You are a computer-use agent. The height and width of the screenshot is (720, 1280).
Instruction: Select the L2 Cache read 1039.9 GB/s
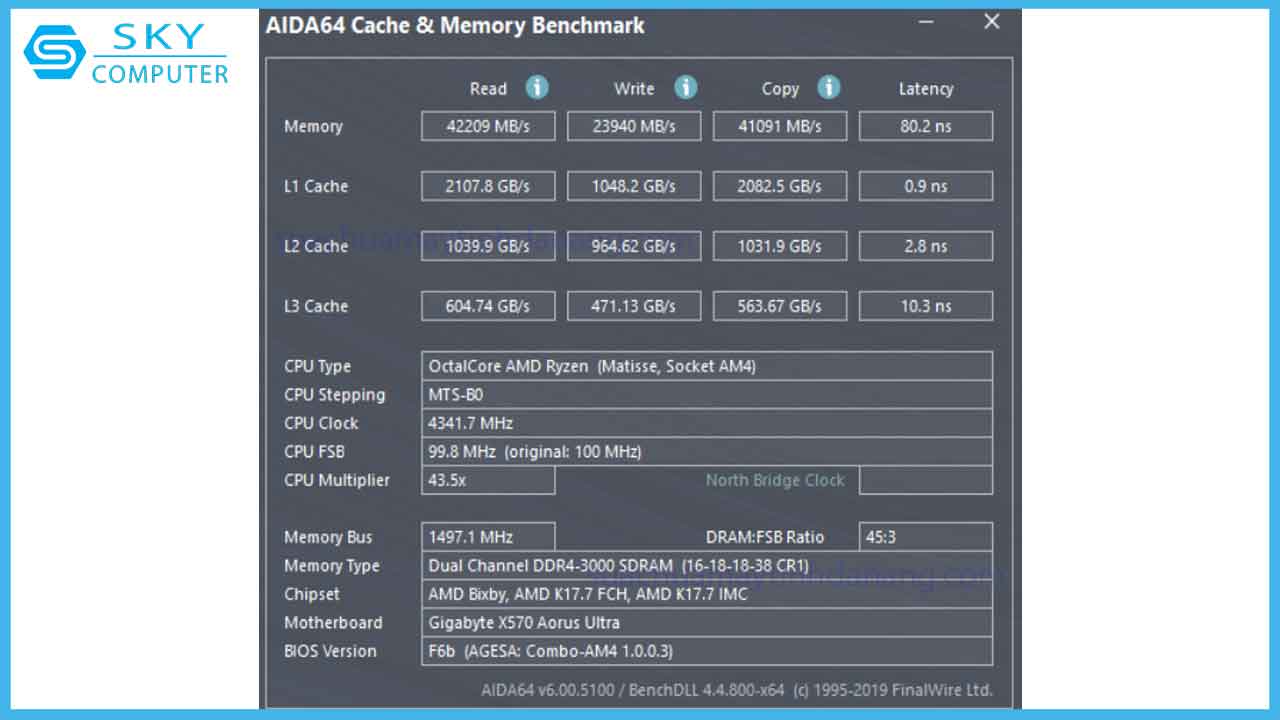tap(488, 246)
